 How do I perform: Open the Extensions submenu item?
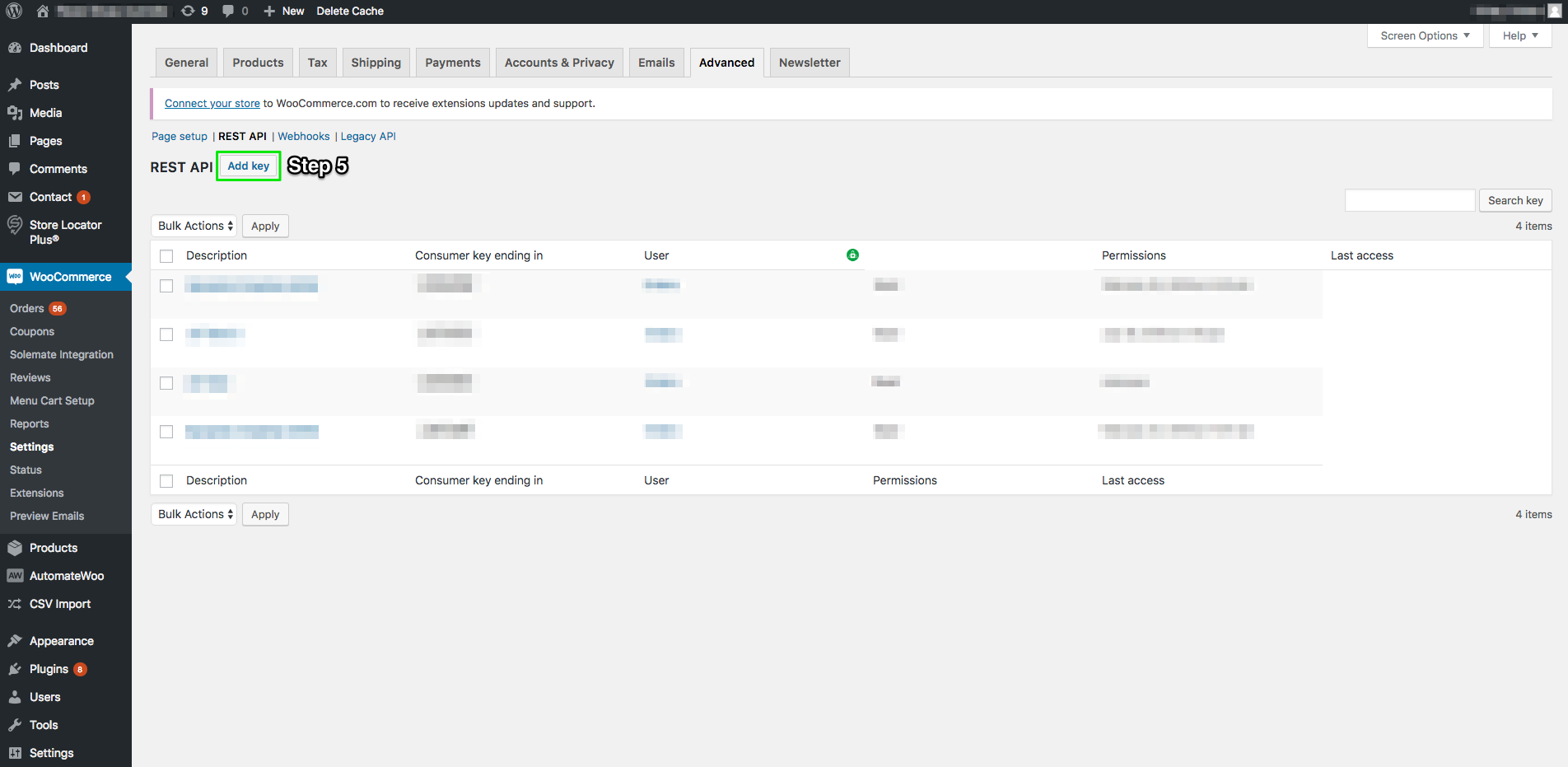click(37, 493)
